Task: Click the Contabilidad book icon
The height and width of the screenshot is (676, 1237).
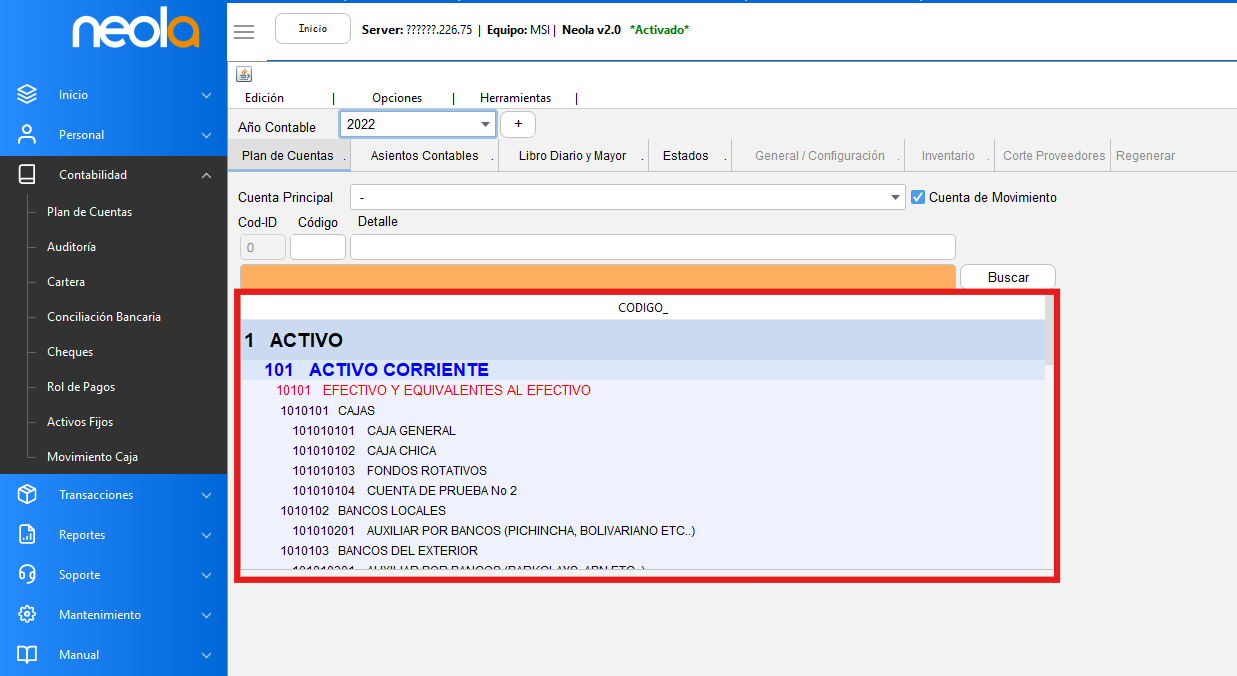Action: pos(27,175)
